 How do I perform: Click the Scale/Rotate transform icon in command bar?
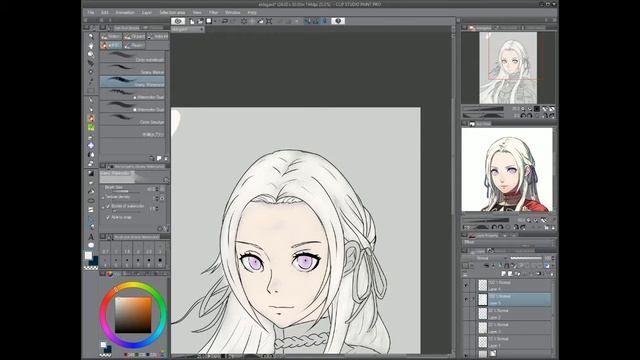(x=269, y=21)
